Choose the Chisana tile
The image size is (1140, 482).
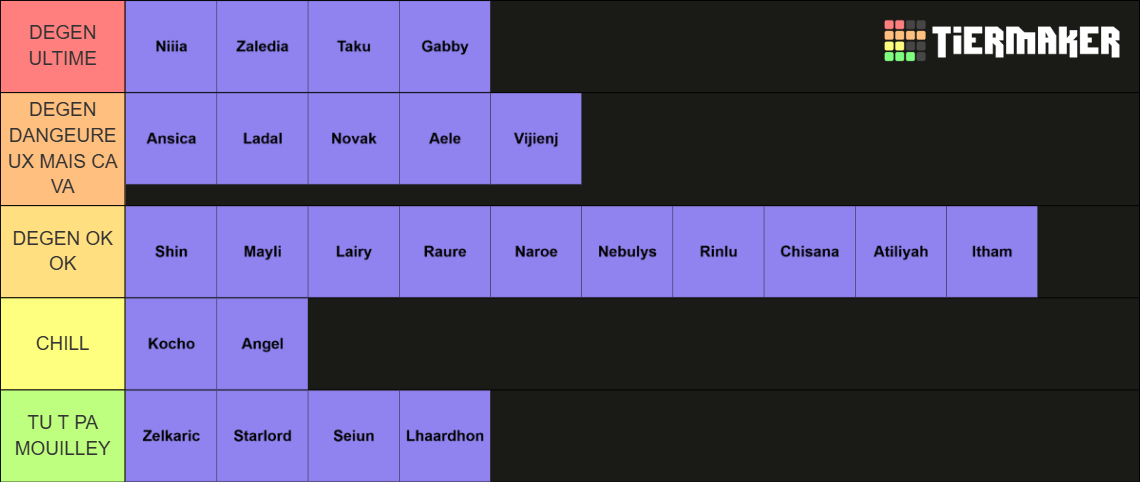click(x=809, y=252)
